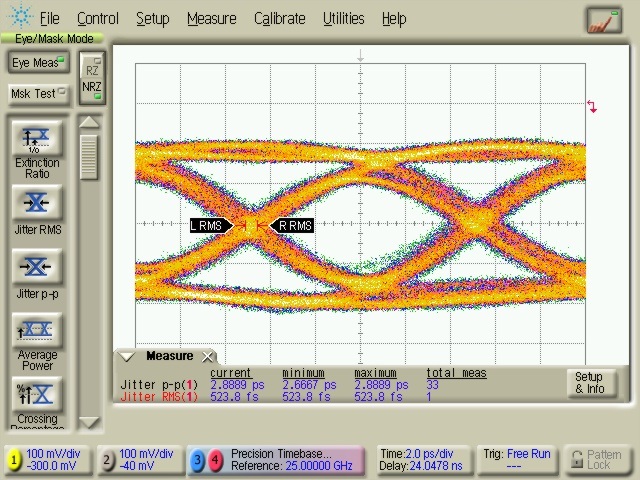Select the Jitter RMS measurement icon
Image resolution: width=640 pixels, height=480 pixels.
click(x=37, y=204)
